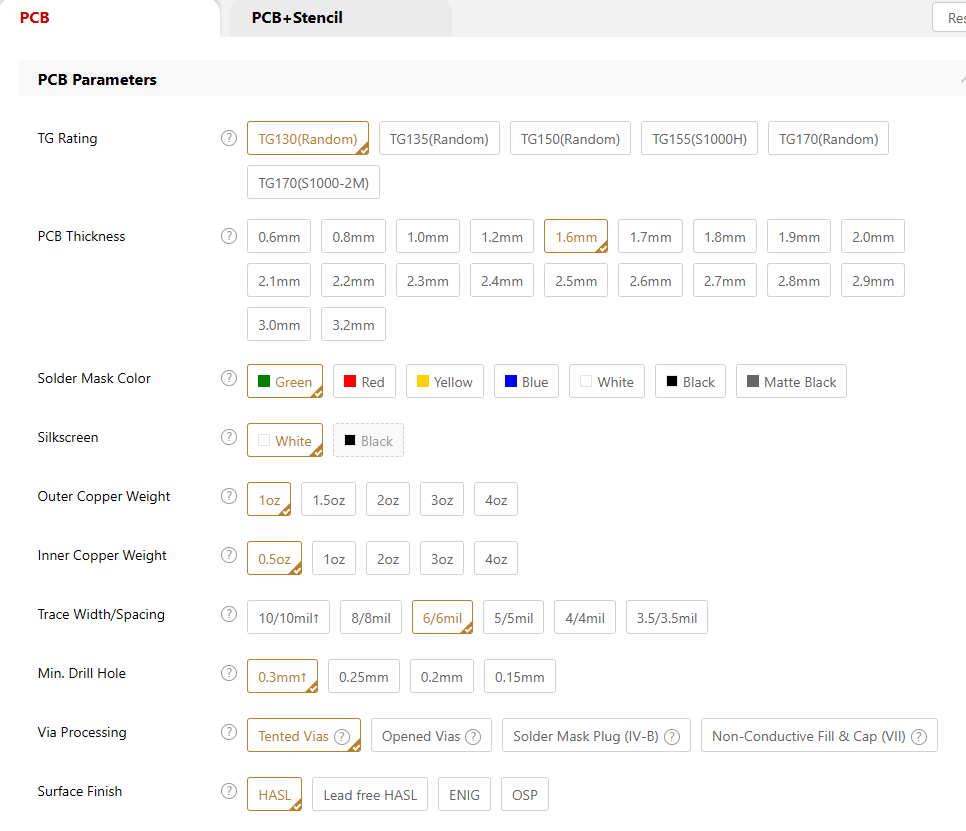Choose 2.9mm board thickness
The width and height of the screenshot is (966, 831).
click(873, 280)
